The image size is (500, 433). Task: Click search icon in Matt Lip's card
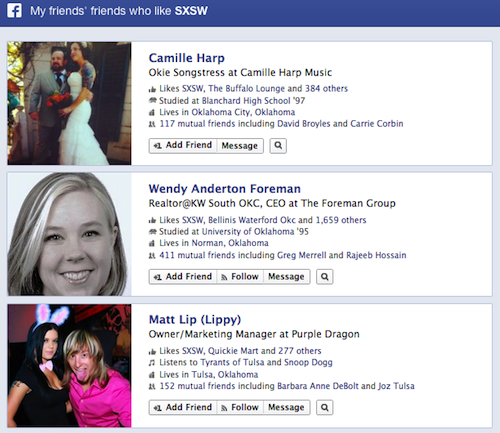click(x=324, y=407)
